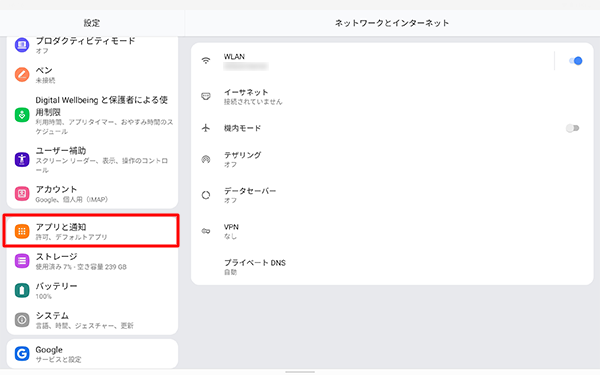Turn off the WLAN toggle switch
Viewport: 600px width, 375px height.
click(575, 61)
